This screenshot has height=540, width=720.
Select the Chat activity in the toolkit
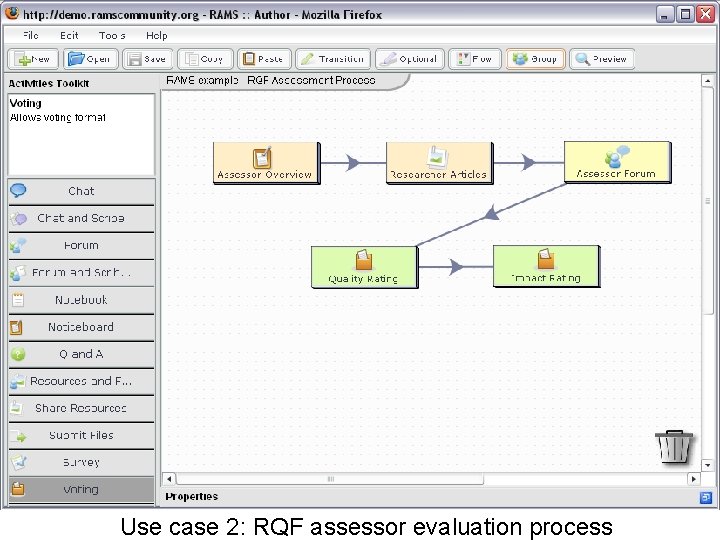[81, 191]
